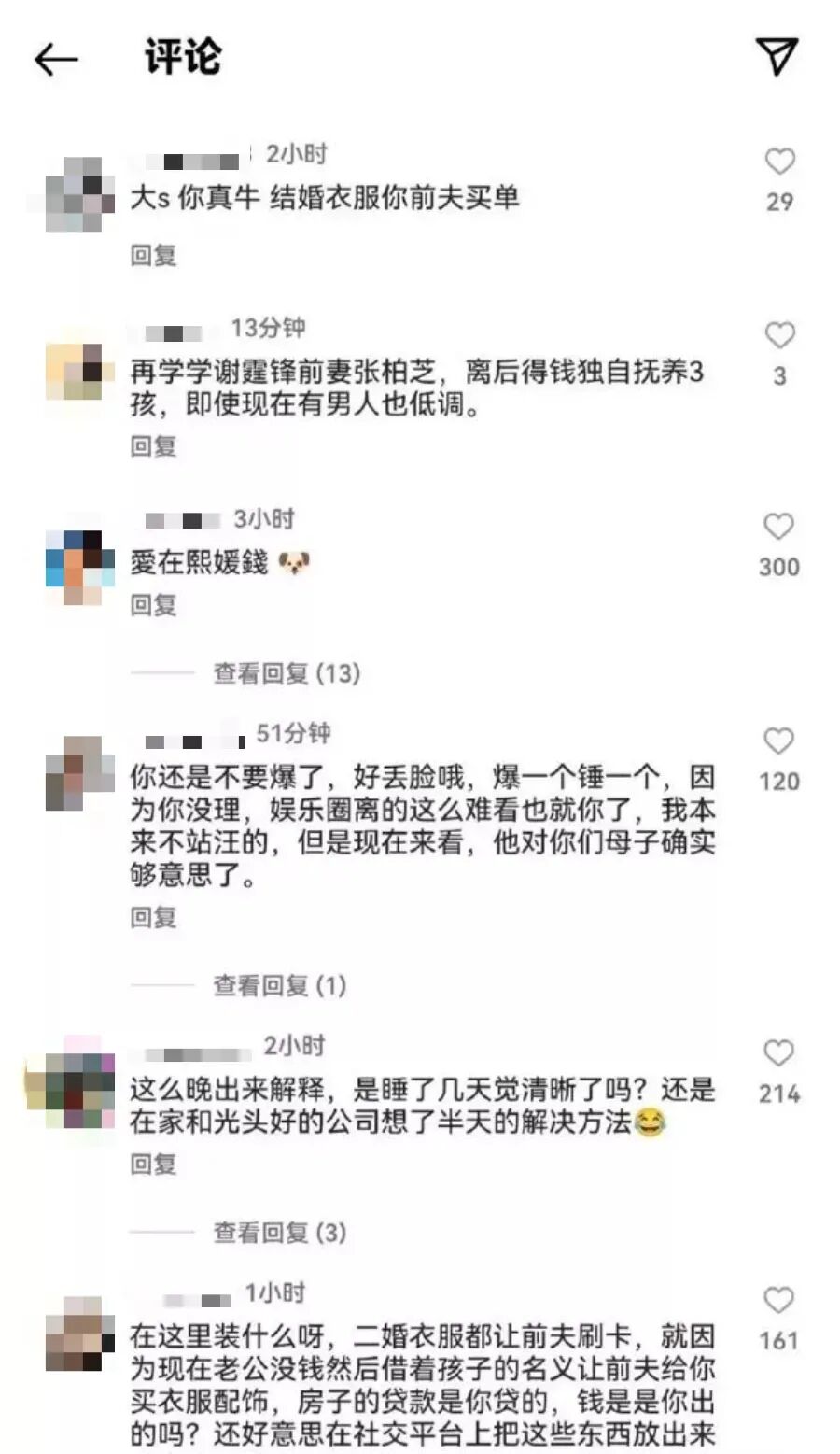Open avatar of the 13分钟 commenter

pos(74,371)
